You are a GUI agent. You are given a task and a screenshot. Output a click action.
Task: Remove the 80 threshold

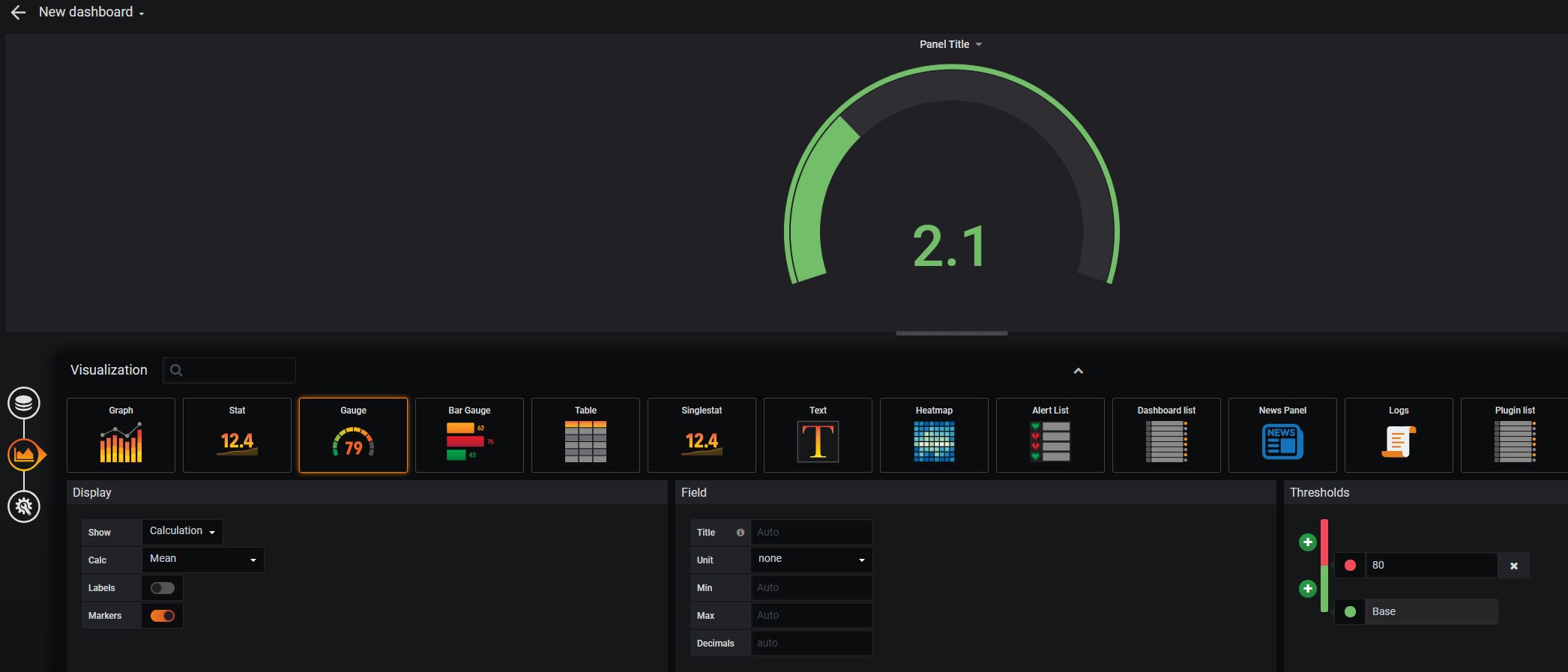(1513, 566)
